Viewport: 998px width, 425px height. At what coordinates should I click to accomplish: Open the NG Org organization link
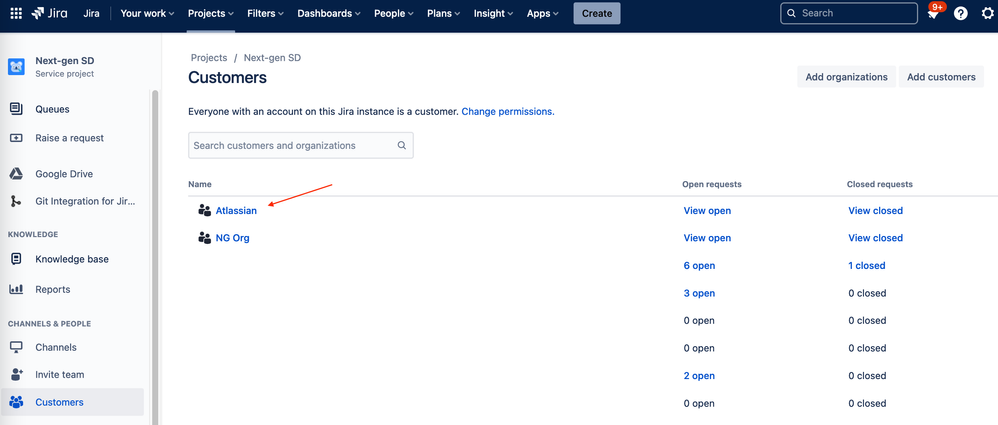[232, 238]
